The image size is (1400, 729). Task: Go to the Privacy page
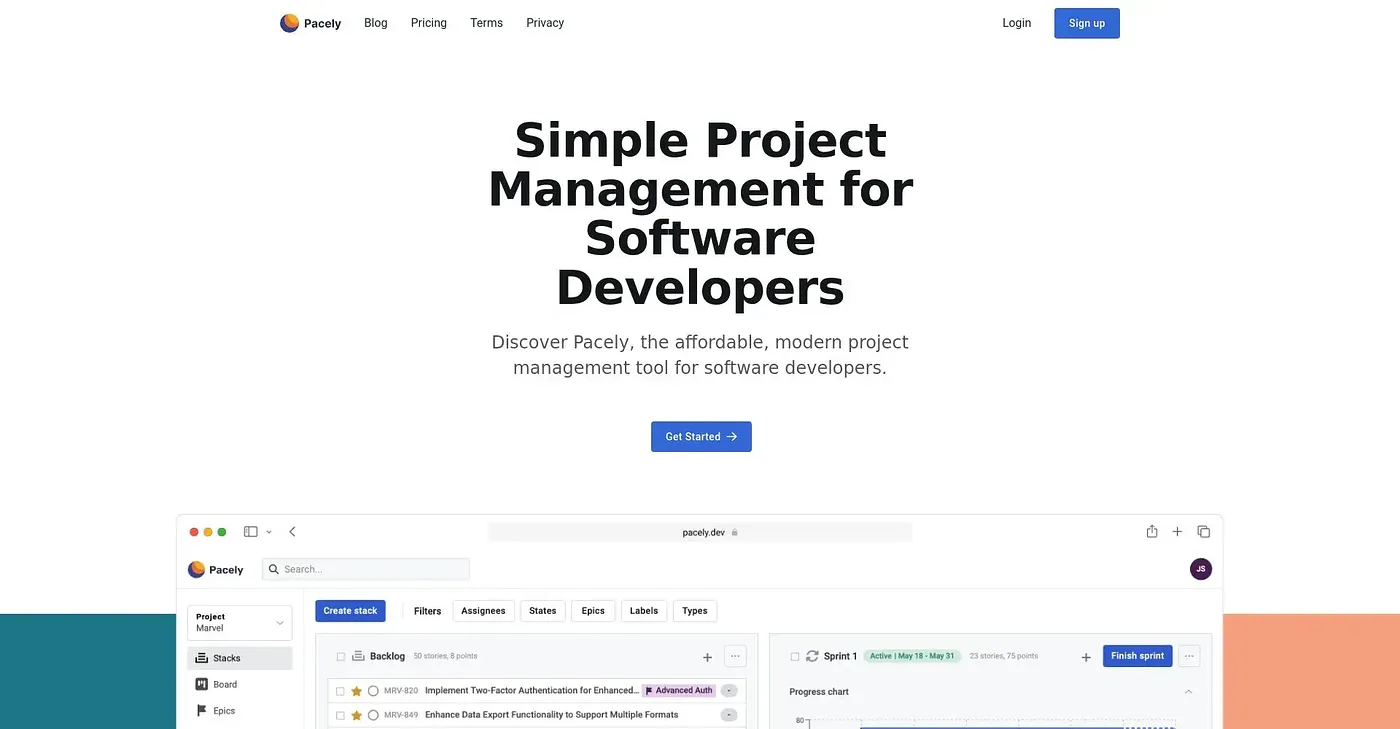(x=545, y=23)
